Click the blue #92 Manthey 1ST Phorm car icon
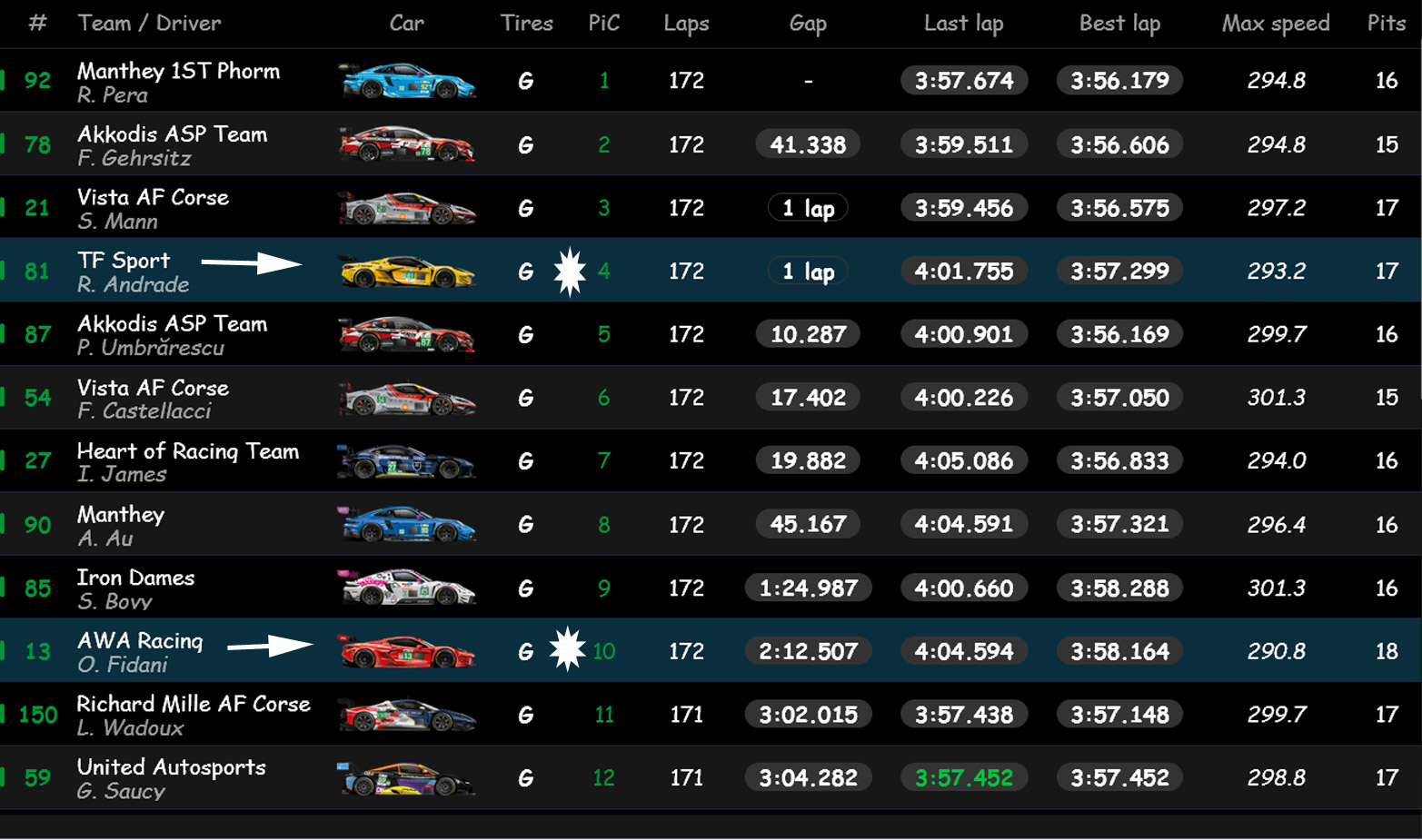The image size is (1422, 840). click(x=406, y=81)
